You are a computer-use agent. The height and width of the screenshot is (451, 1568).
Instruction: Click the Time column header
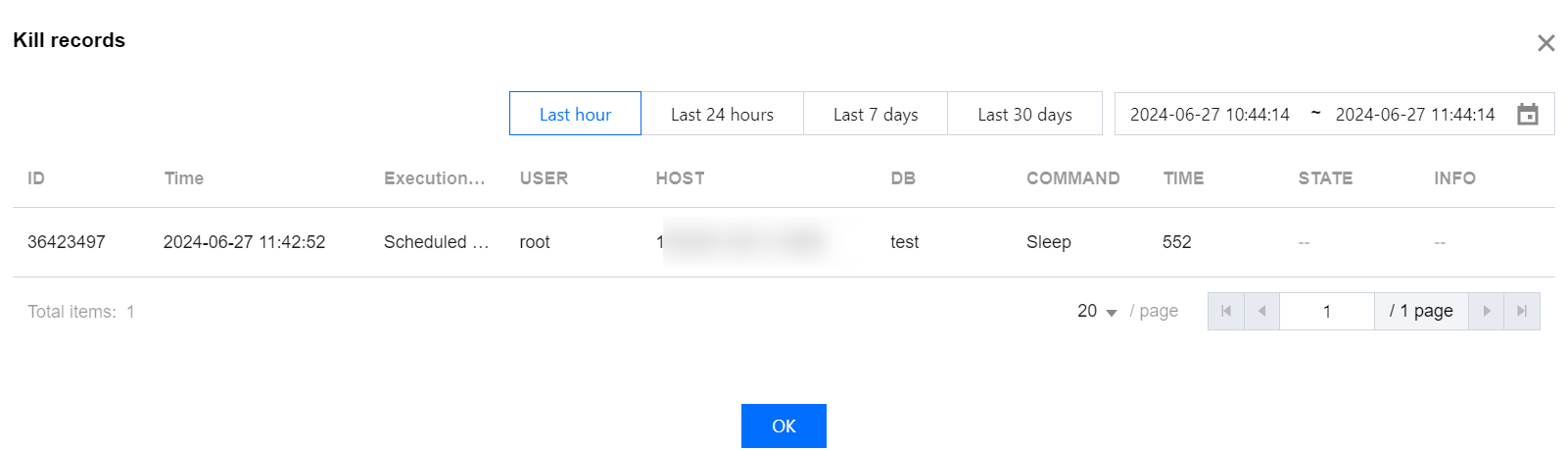[184, 178]
